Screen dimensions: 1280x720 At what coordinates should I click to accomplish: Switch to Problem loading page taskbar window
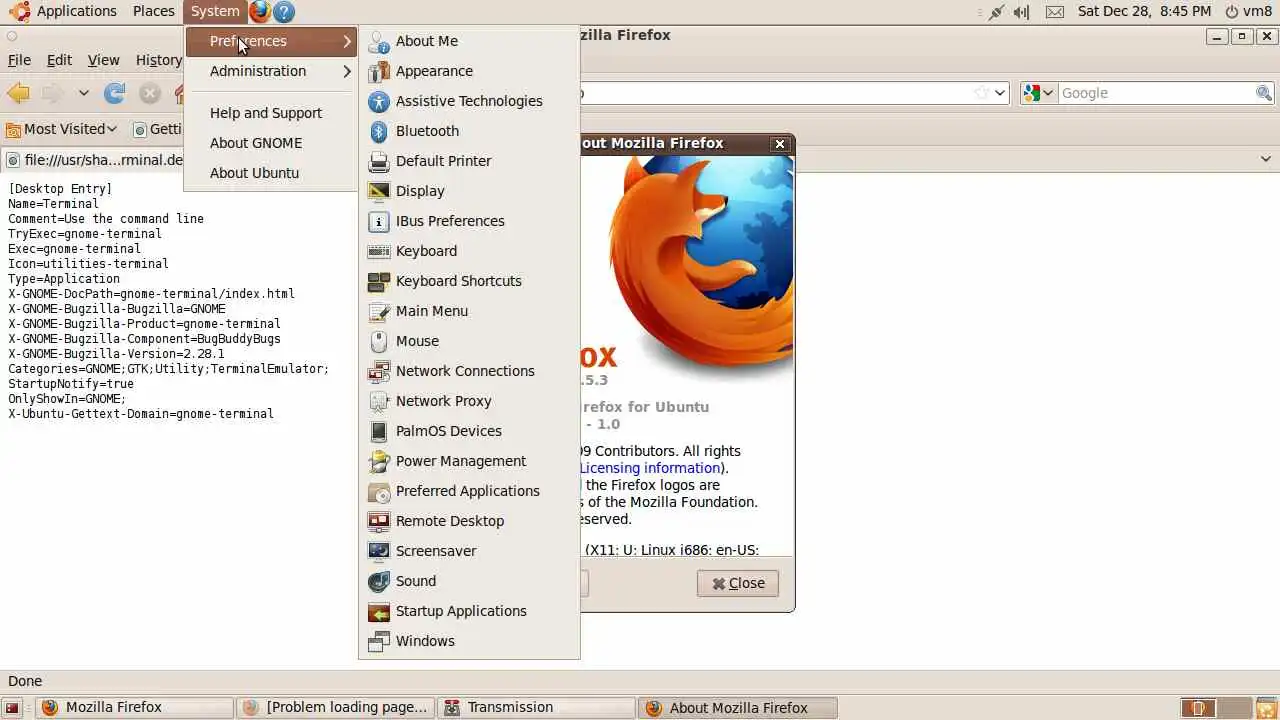click(336, 708)
